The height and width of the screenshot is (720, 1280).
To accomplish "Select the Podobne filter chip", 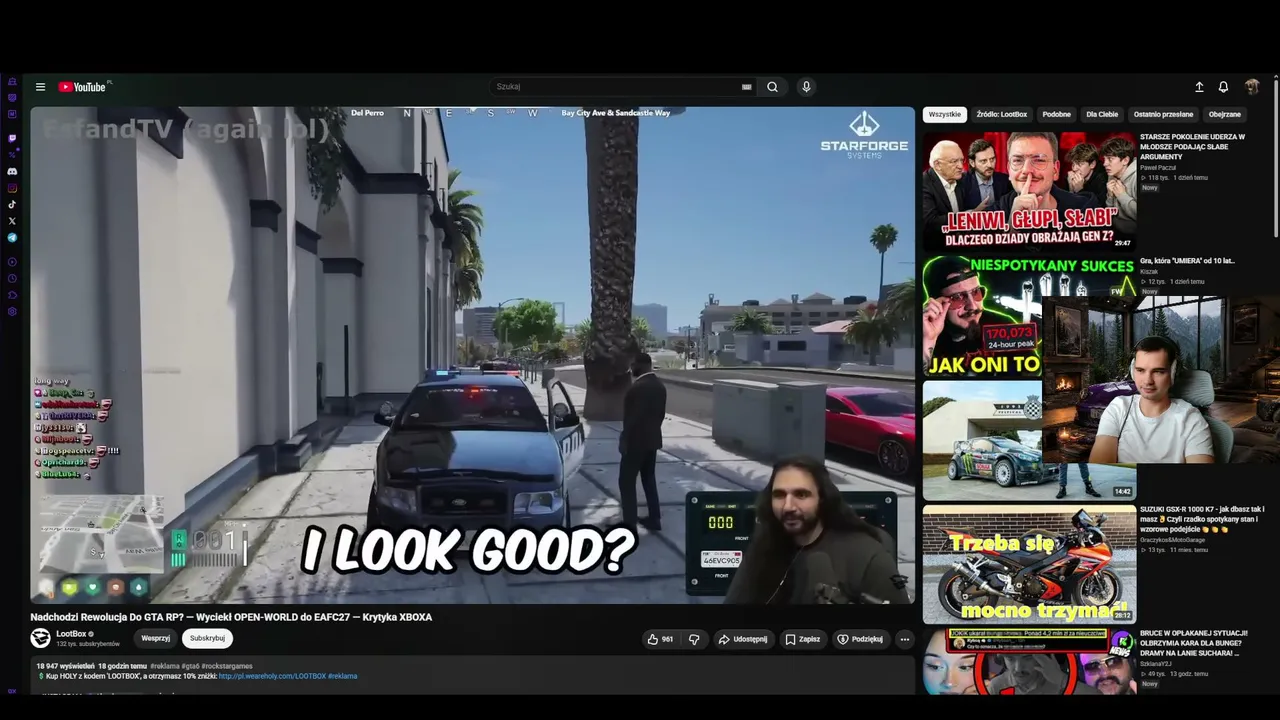I will coord(1056,114).
